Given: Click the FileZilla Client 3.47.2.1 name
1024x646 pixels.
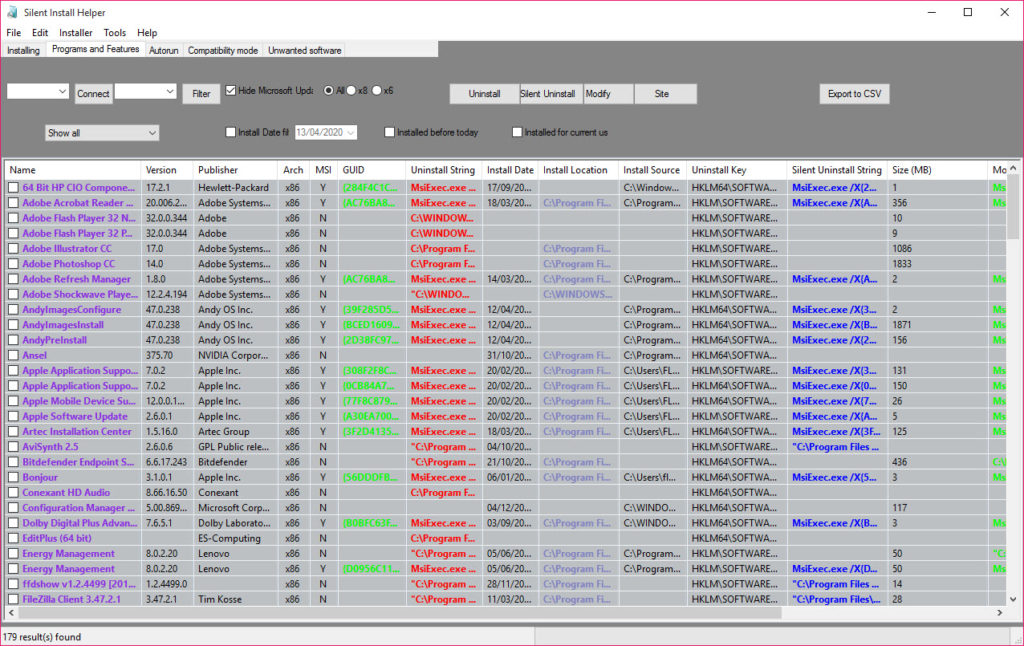Looking at the screenshot, I should [71, 599].
